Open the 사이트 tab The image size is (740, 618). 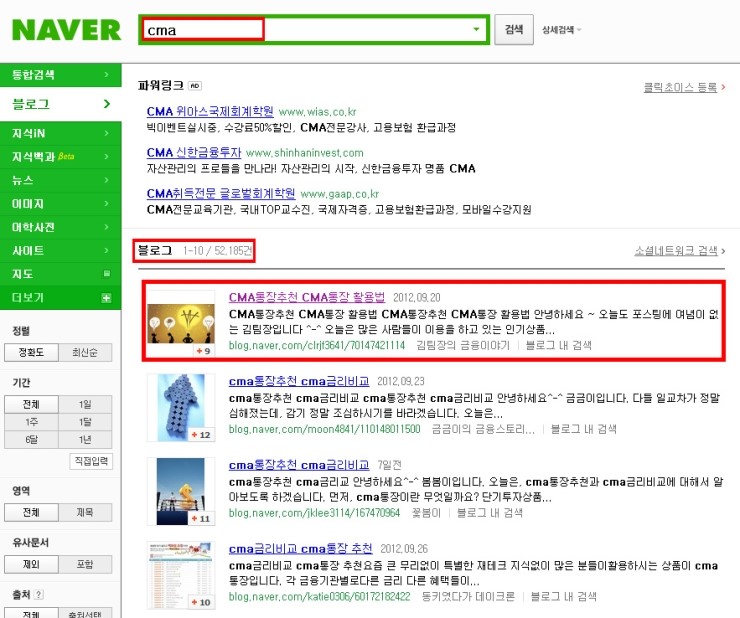60,250
